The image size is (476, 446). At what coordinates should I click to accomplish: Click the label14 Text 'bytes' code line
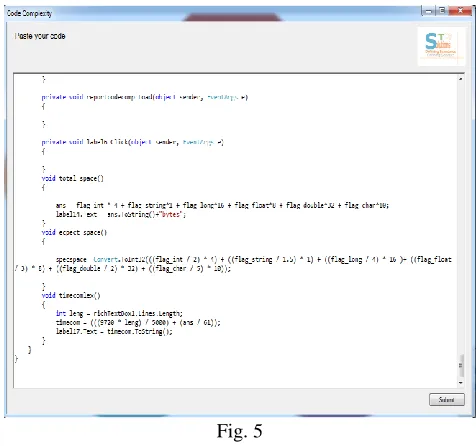coord(121,214)
